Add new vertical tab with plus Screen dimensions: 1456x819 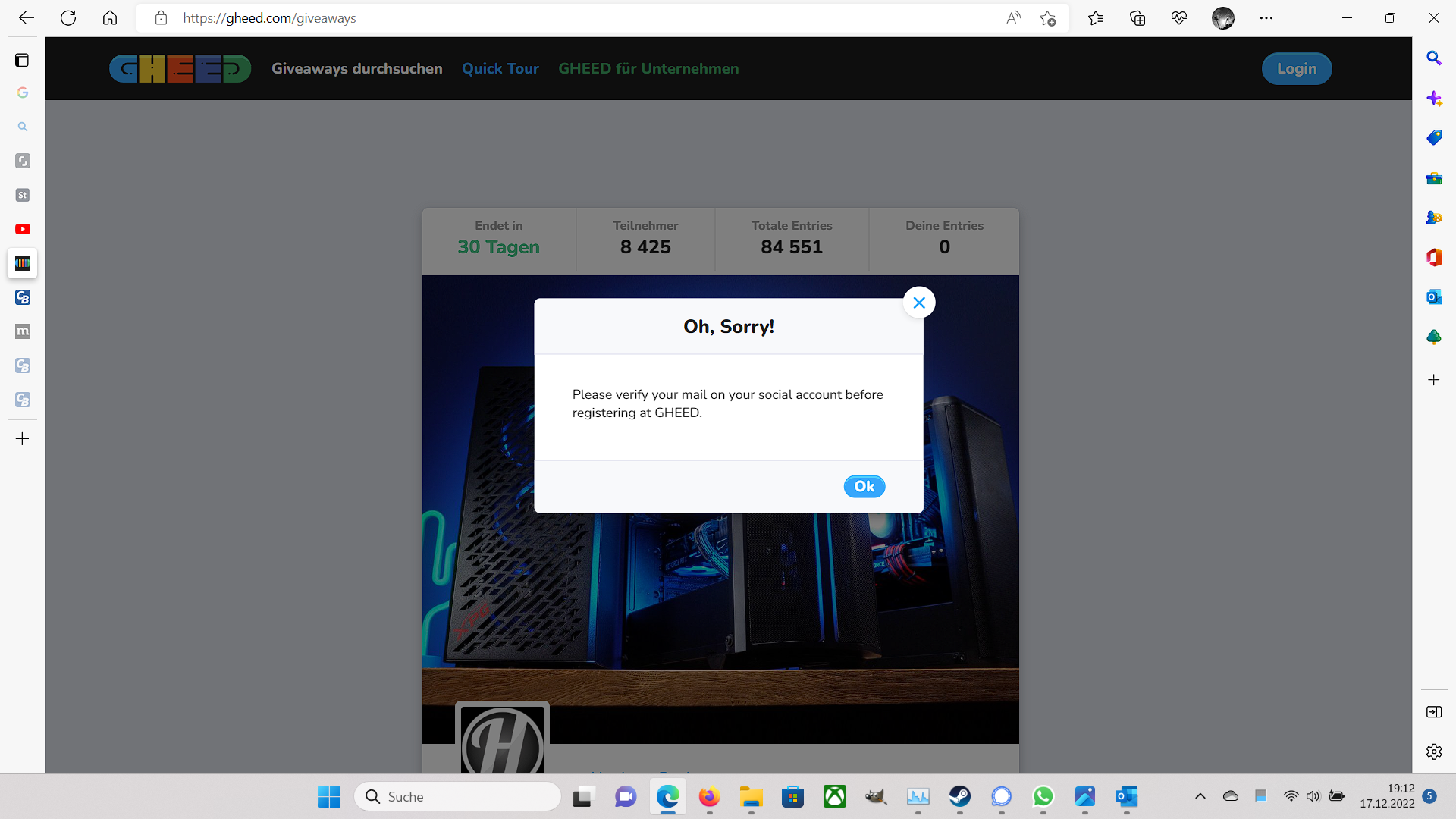23,438
